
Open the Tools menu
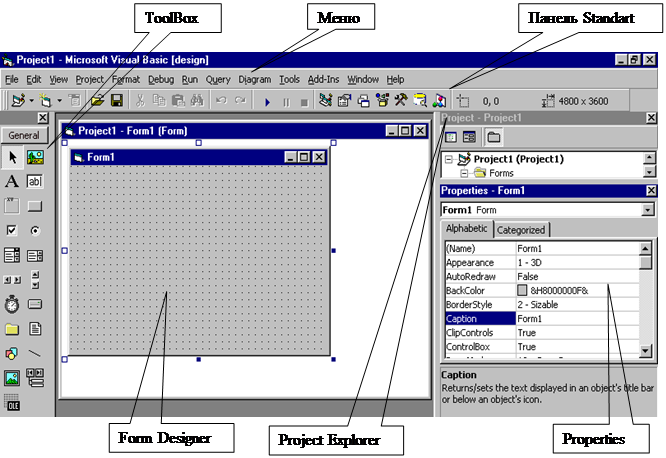[x=289, y=79]
